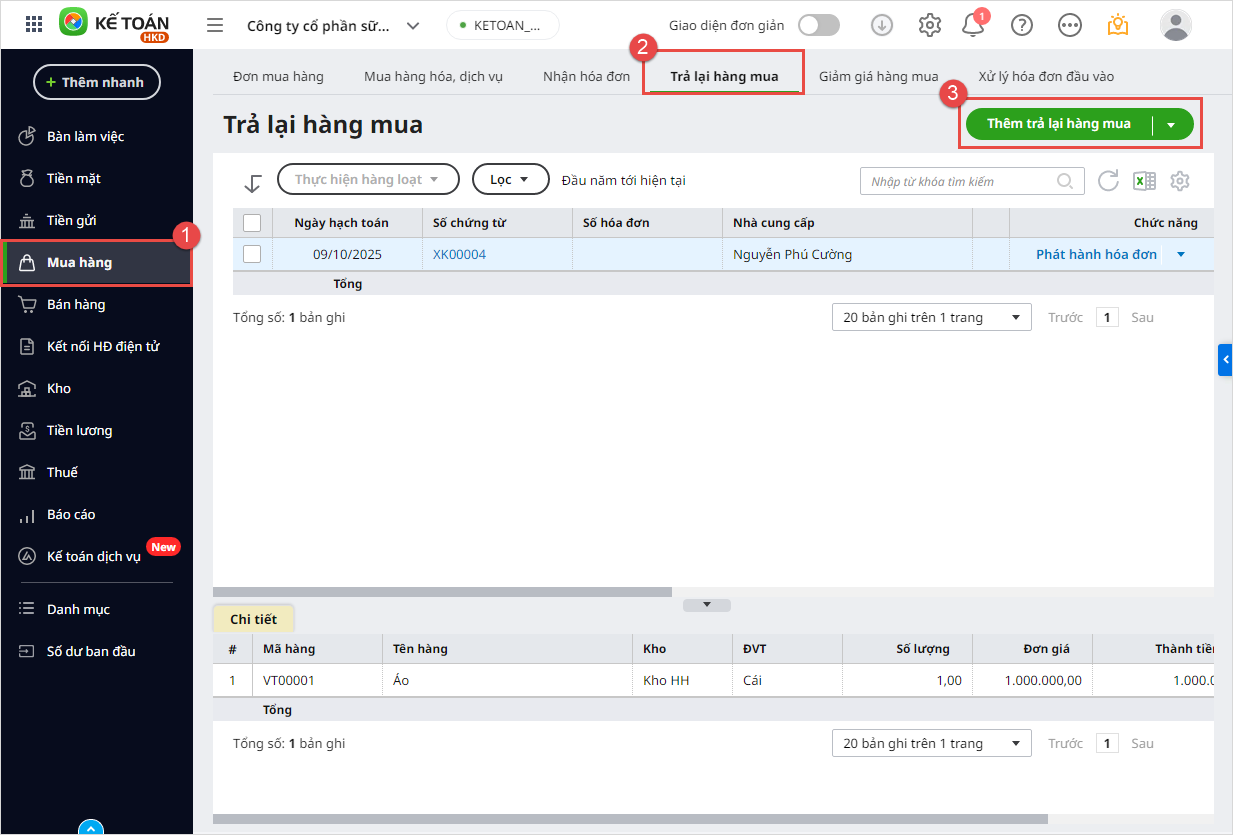The height and width of the screenshot is (835, 1233).
Task: Toggle the Giao diện đơn giản switch
Action: pos(818,25)
